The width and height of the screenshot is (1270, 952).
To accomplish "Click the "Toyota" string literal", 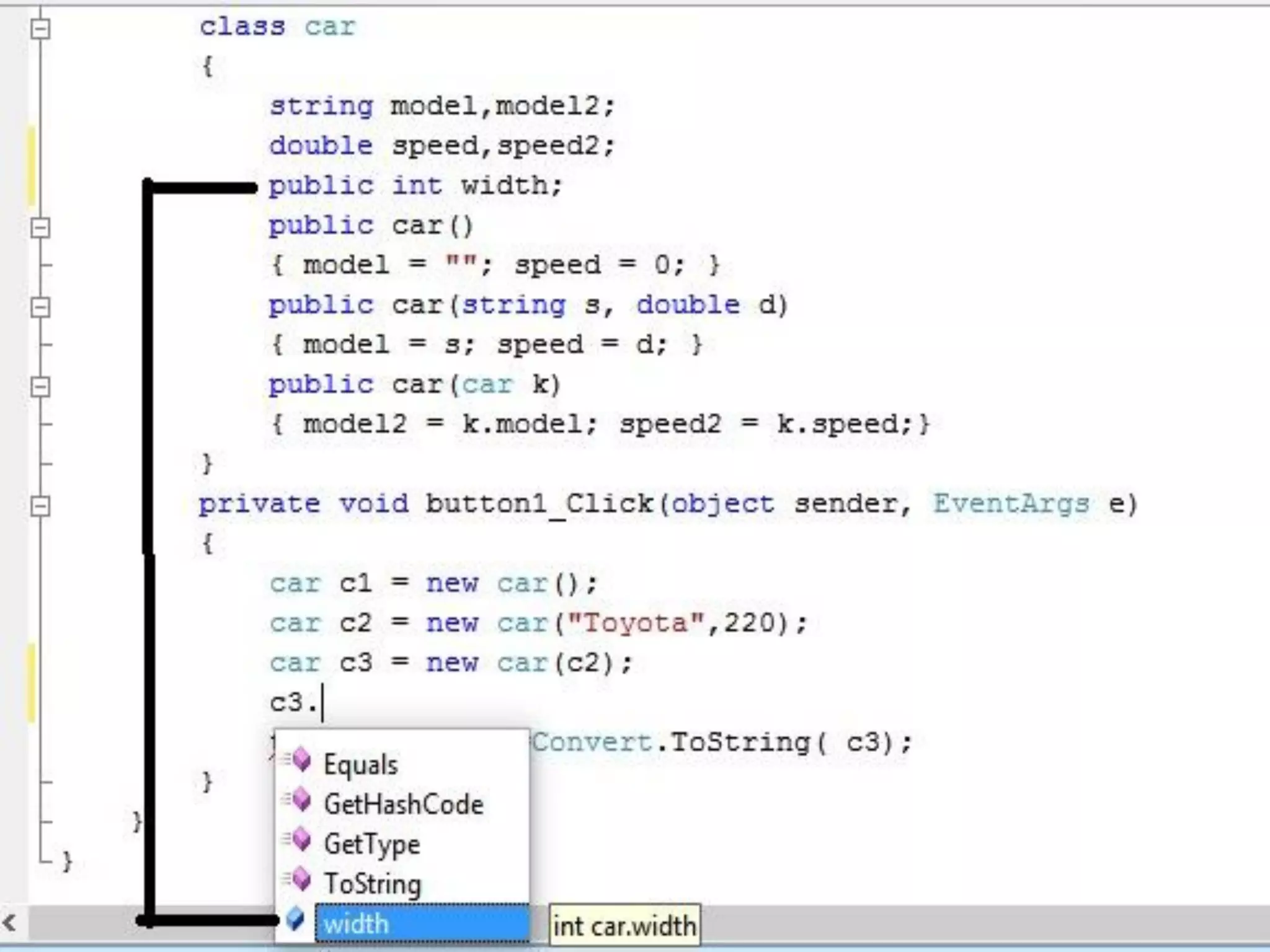I will (636, 624).
